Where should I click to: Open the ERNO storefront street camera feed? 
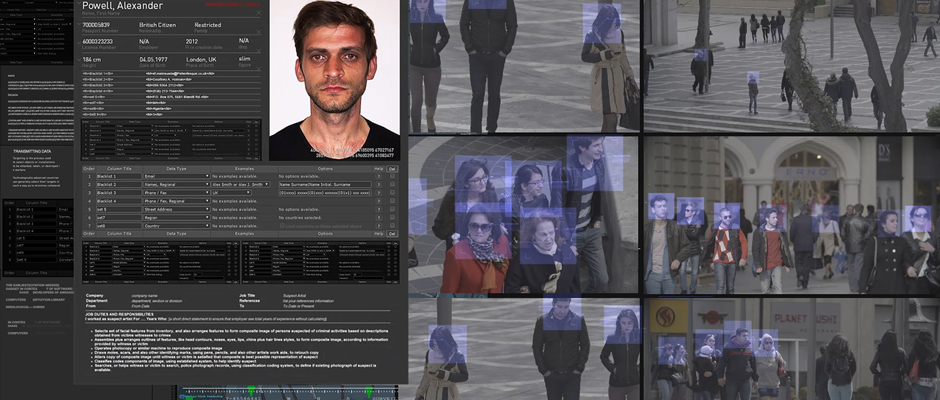click(x=791, y=215)
